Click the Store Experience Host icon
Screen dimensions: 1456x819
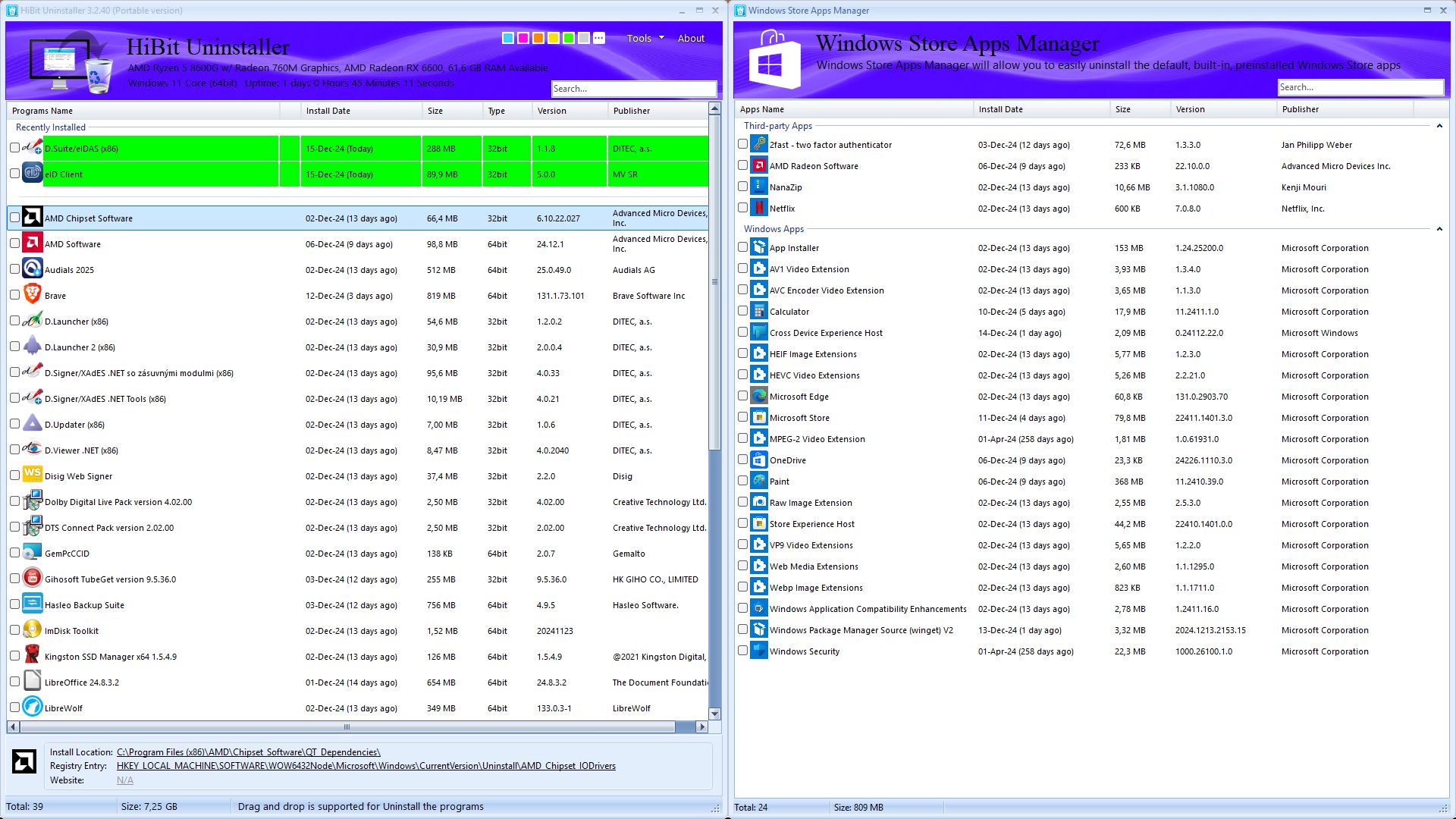759,523
